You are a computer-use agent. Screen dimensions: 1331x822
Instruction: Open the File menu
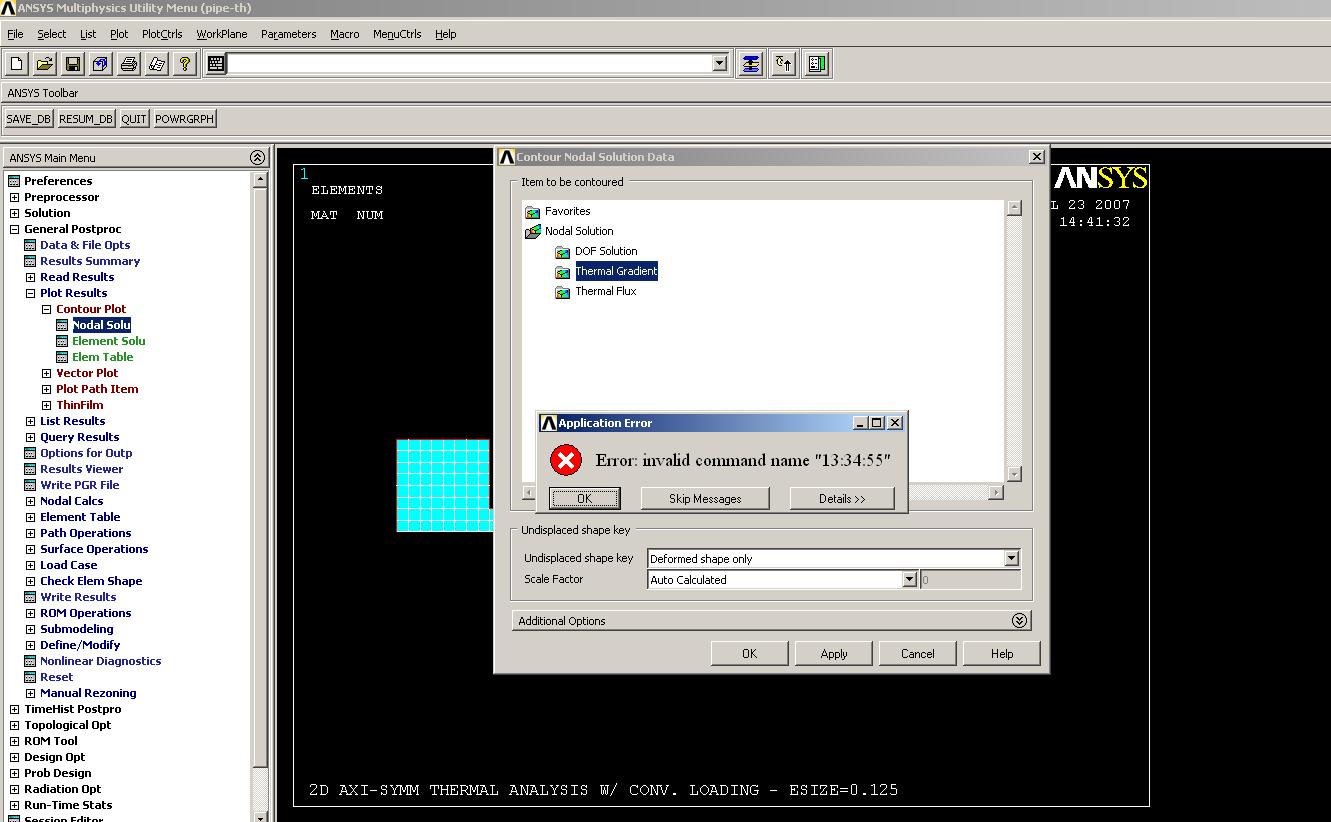[x=15, y=34]
